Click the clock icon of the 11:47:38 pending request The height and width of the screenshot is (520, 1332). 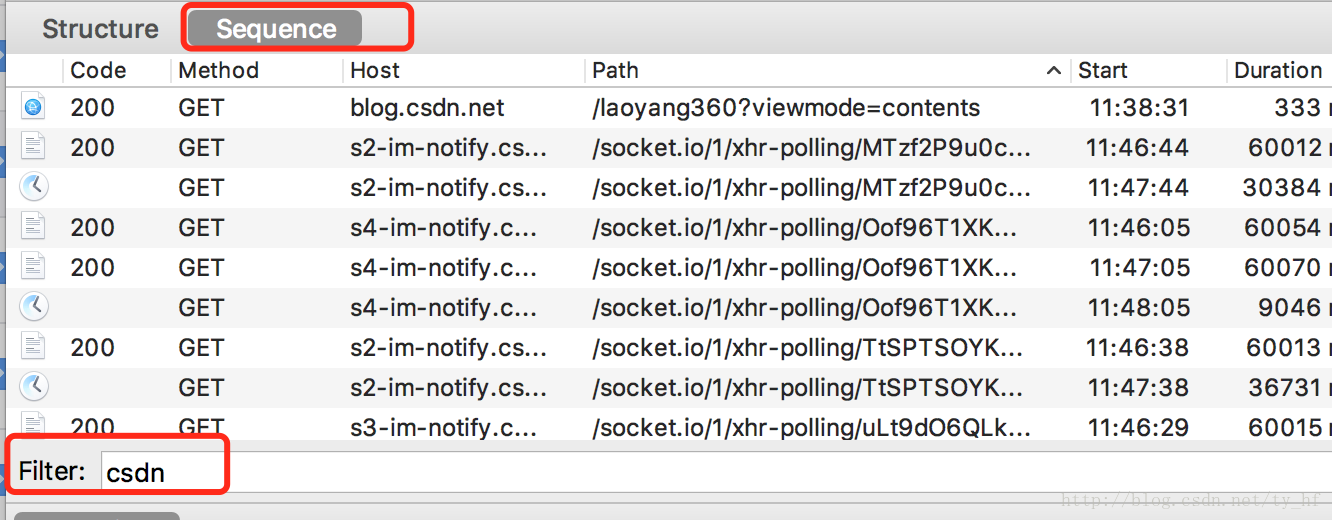click(x=34, y=387)
